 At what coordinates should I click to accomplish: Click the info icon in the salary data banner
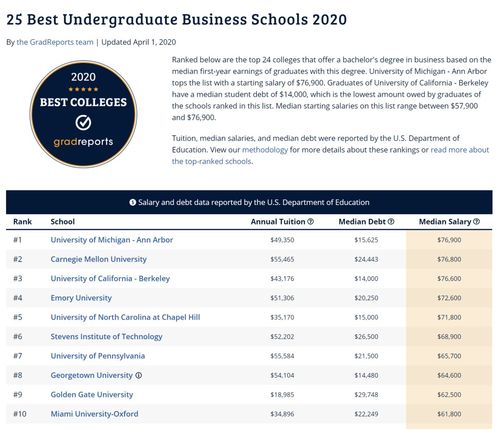(x=132, y=202)
